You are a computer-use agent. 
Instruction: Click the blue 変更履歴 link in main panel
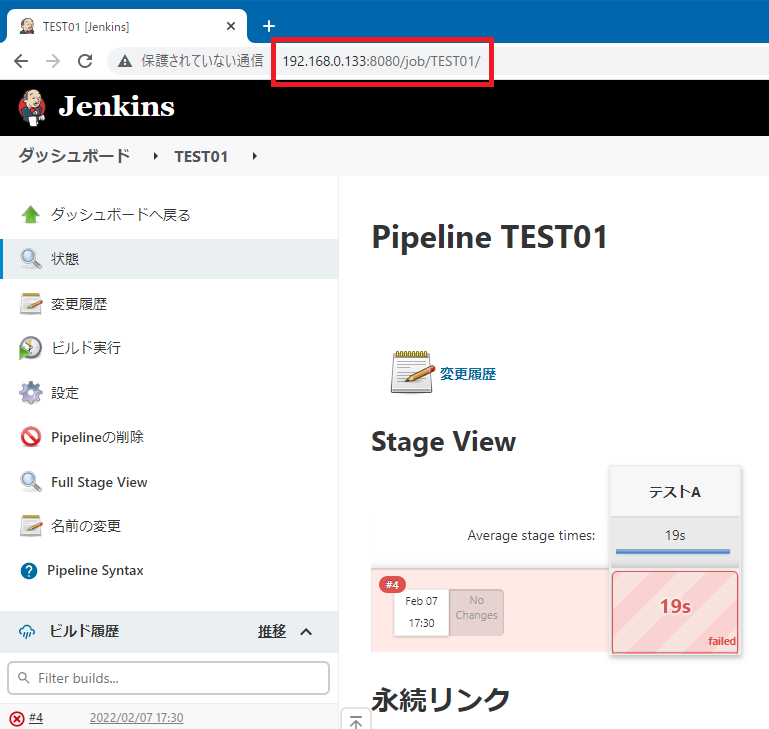click(x=468, y=374)
